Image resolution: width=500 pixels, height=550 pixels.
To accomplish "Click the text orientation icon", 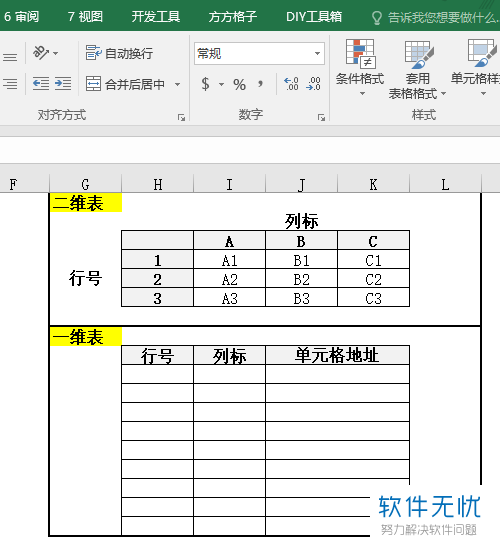I will point(41,53).
